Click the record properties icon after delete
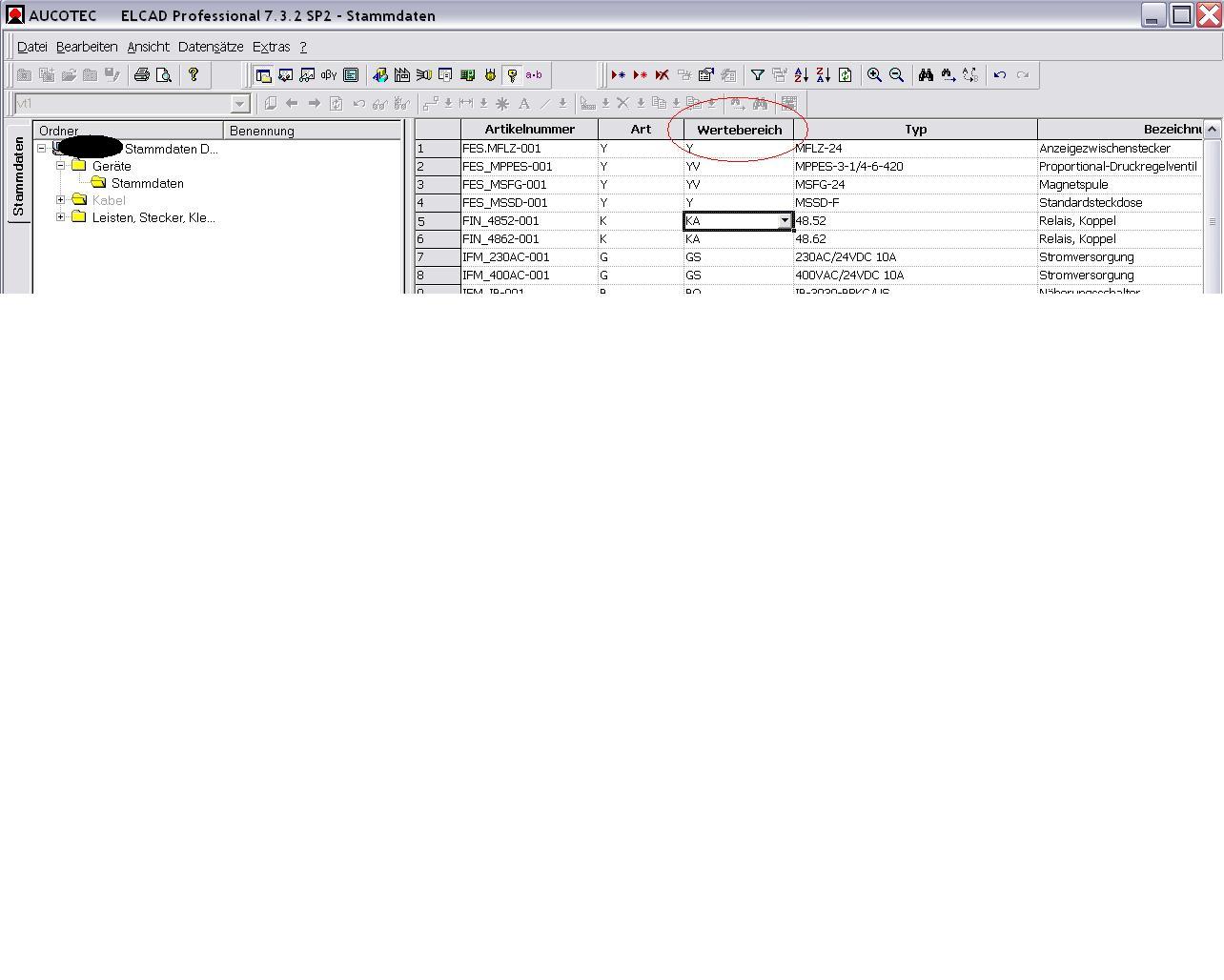Viewport: 1224px width, 980px height. coord(706,74)
